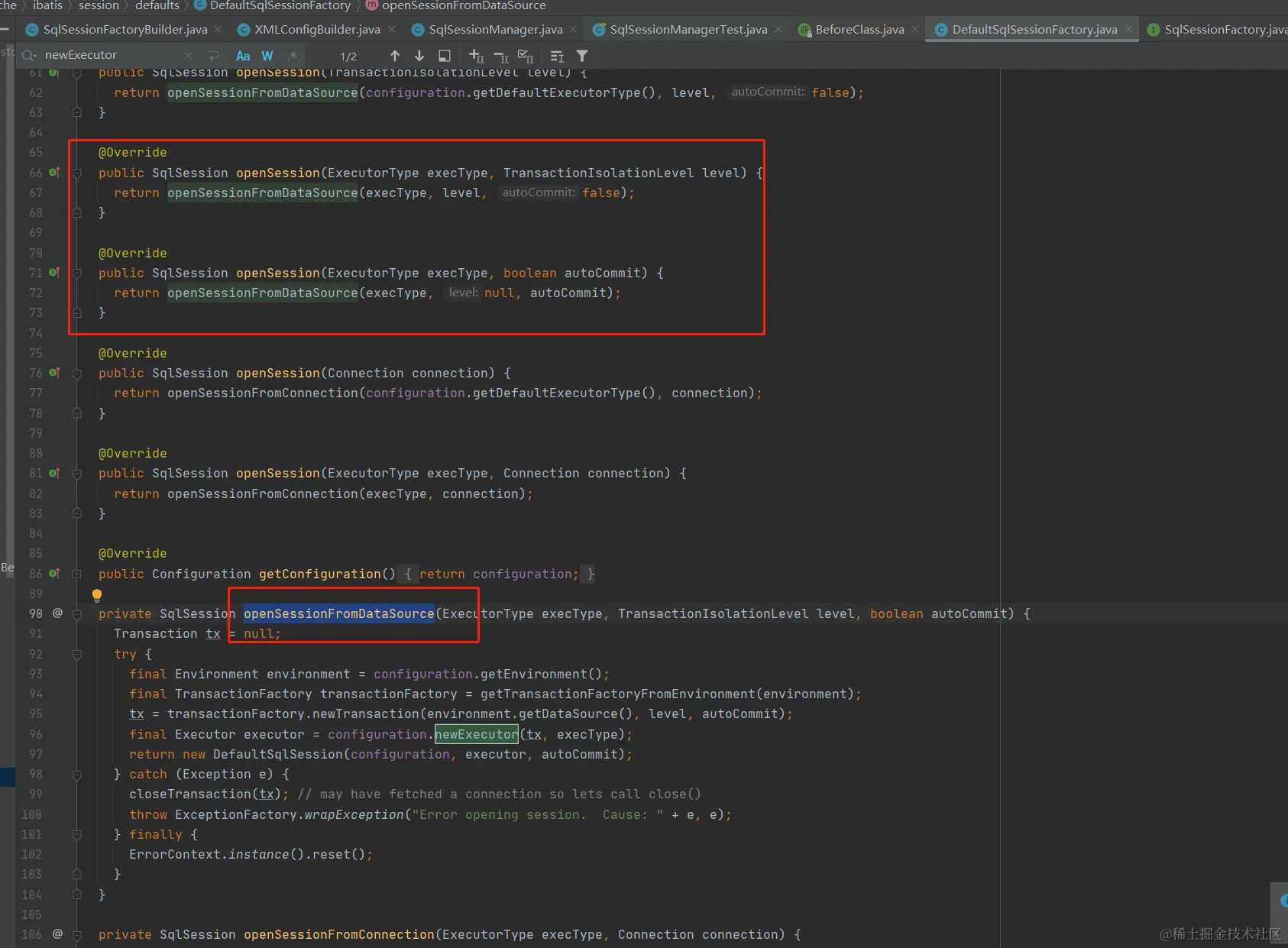Image resolution: width=1288 pixels, height=948 pixels.
Task: Click the implements gutter icon on line 66
Action: point(54,173)
